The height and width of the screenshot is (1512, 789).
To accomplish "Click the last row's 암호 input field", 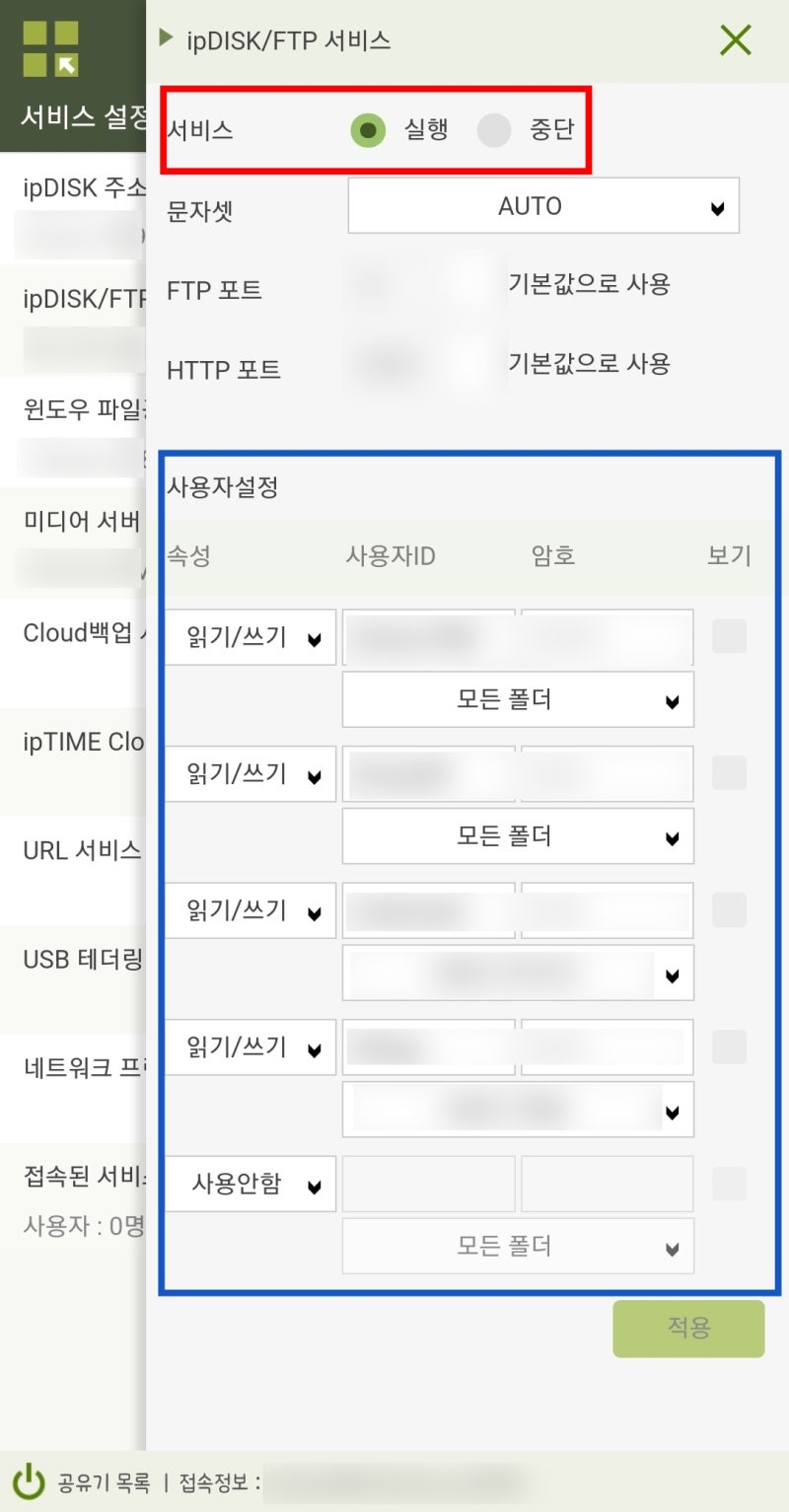I will pos(607,1184).
